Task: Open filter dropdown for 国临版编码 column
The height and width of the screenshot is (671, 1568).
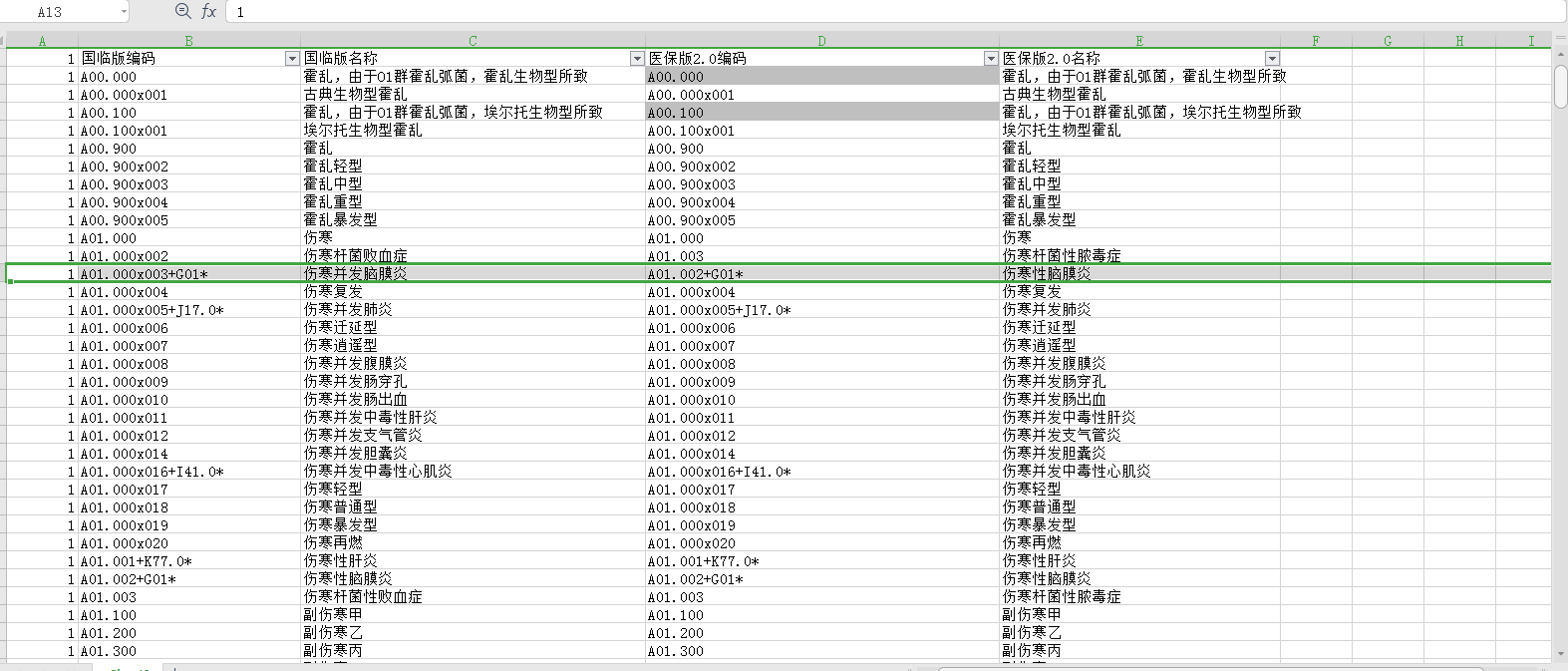Action: 292,59
